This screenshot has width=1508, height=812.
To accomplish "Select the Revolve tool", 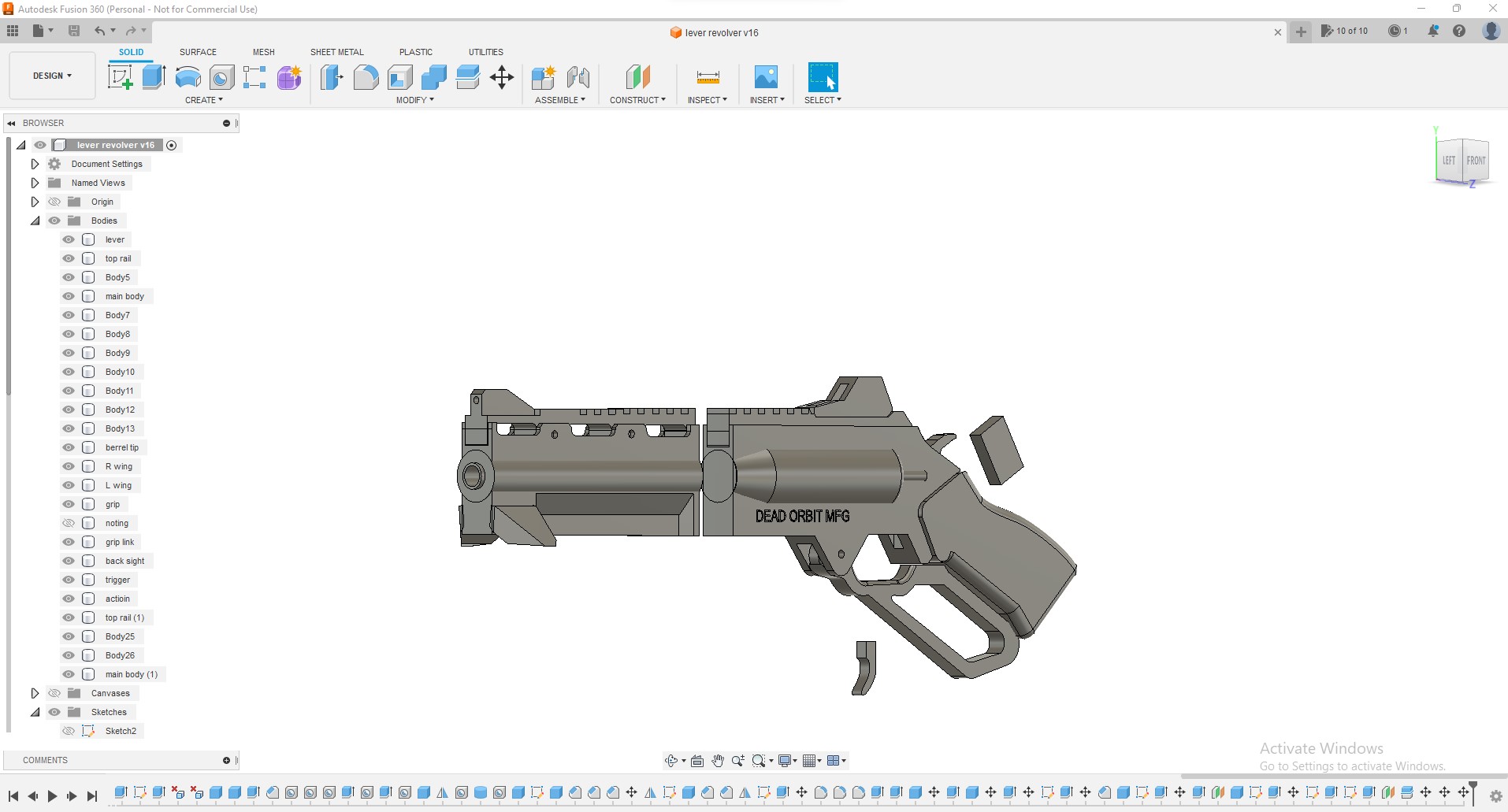I will (x=188, y=77).
